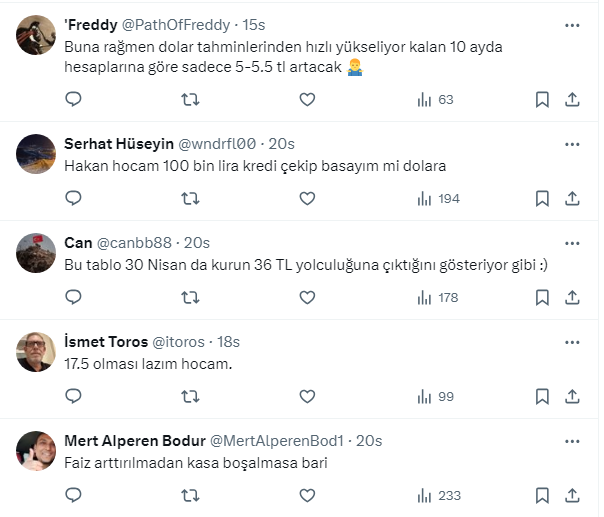View 233 views analytics on Mert's tweet
Image resolution: width=604 pixels, height=517 pixels.
pos(437,495)
